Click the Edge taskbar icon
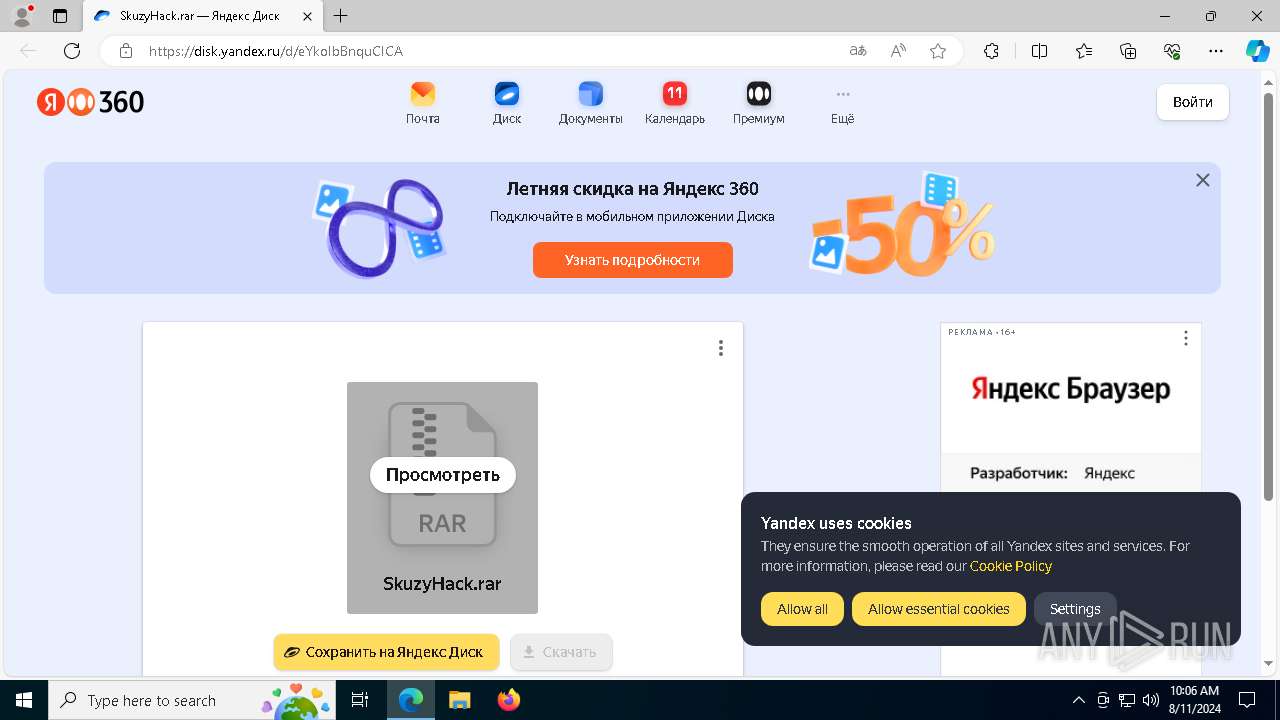The image size is (1280, 720). click(x=411, y=700)
